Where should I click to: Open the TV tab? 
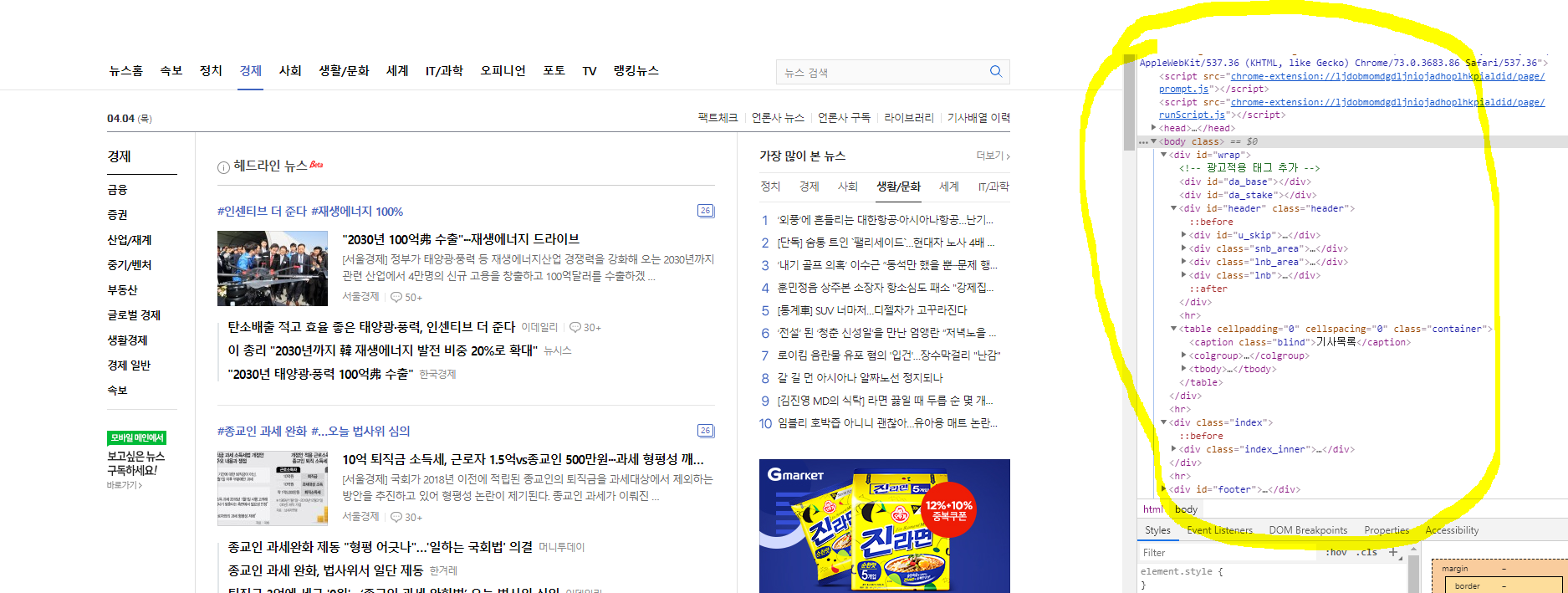coord(590,71)
